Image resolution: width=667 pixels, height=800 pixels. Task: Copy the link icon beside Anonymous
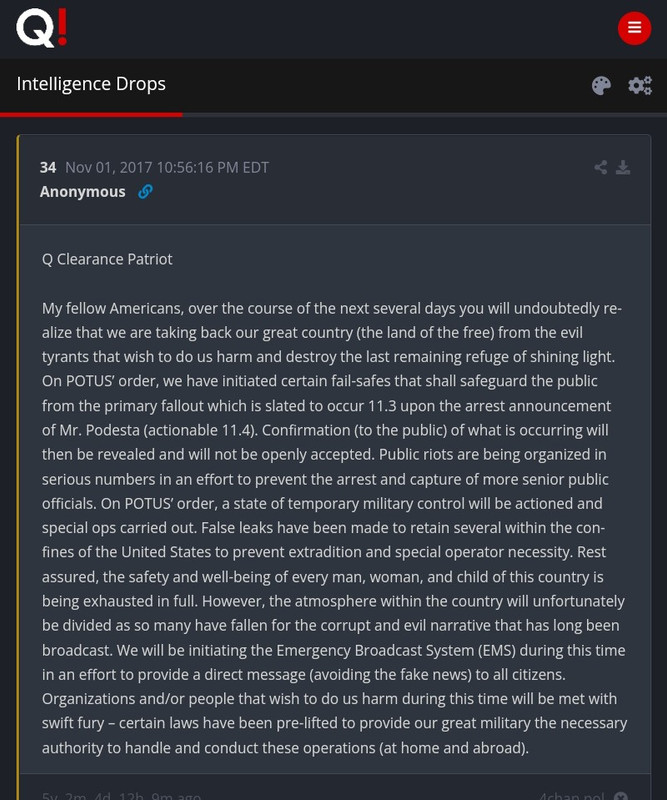pyautogui.click(x=145, y=192)
